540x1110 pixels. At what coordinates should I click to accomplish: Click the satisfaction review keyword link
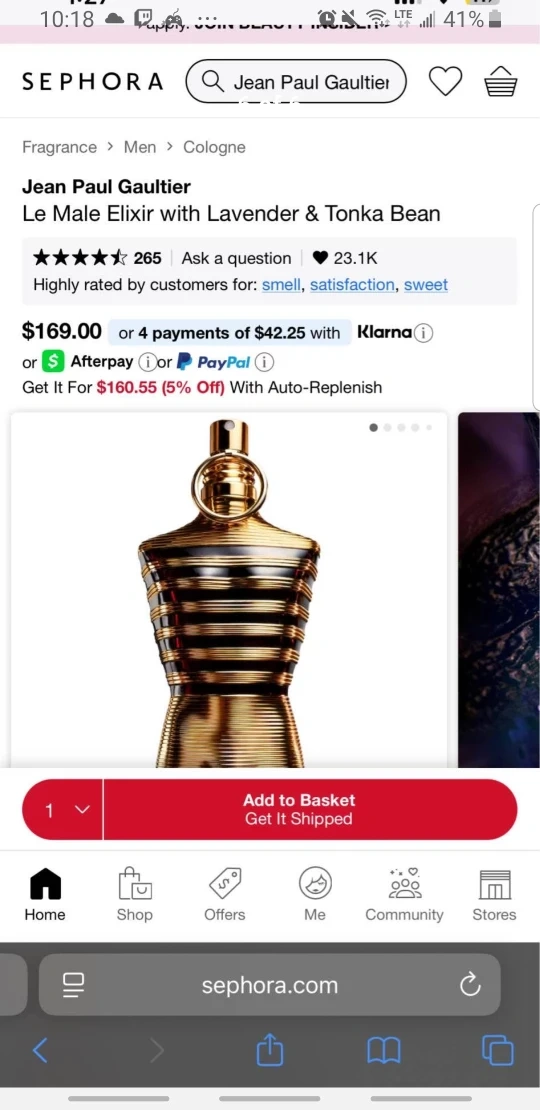352,285
